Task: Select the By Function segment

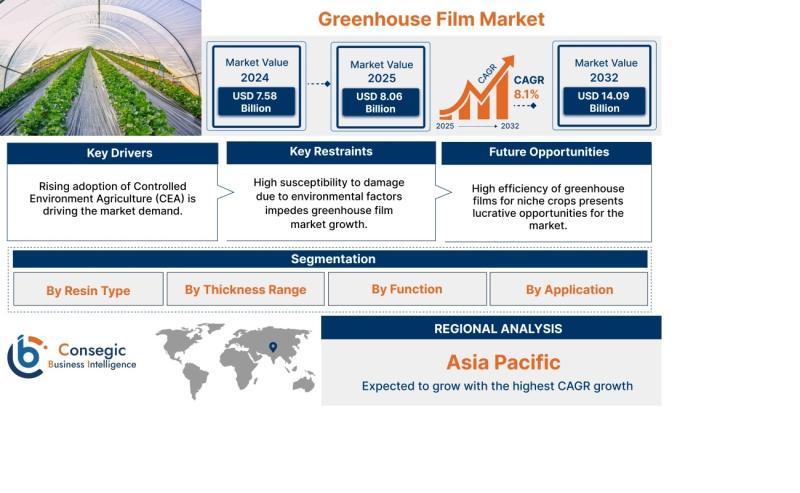Action: tap(407, 289)
